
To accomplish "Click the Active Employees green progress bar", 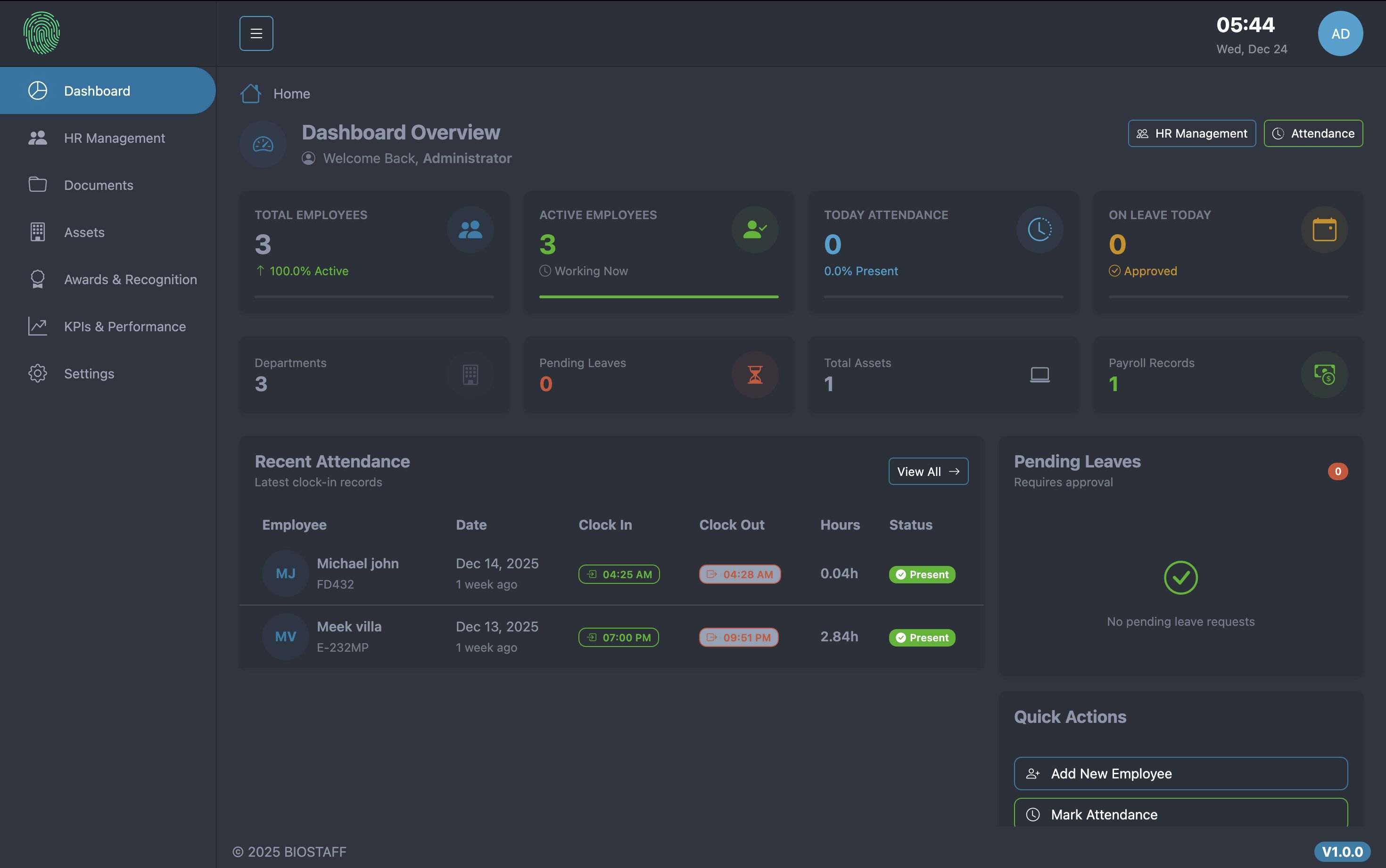I will 659,297.
